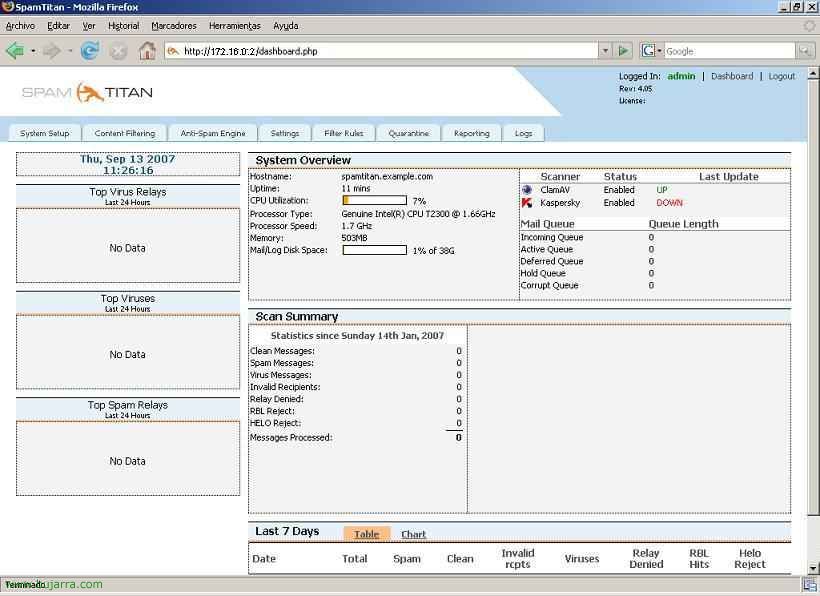Screen dimensions: 820x596
Task: Open the Anti-Spam Engine tab
Action: 213,133
